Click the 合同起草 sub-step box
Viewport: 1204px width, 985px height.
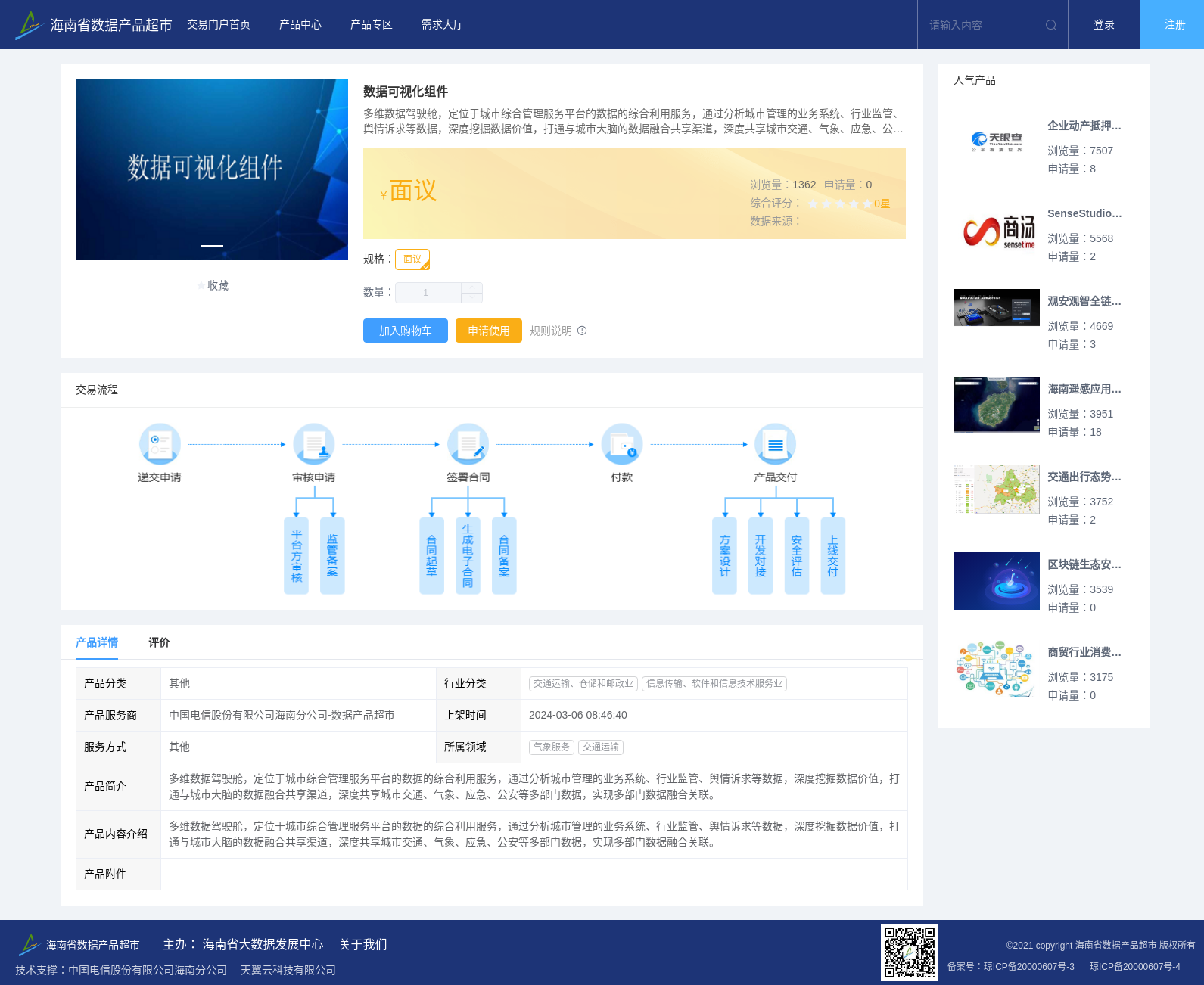[432, 555]
